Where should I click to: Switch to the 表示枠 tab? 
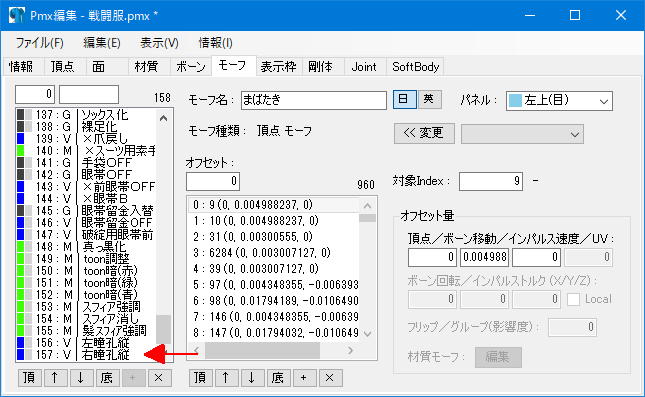tap(279, 67)
